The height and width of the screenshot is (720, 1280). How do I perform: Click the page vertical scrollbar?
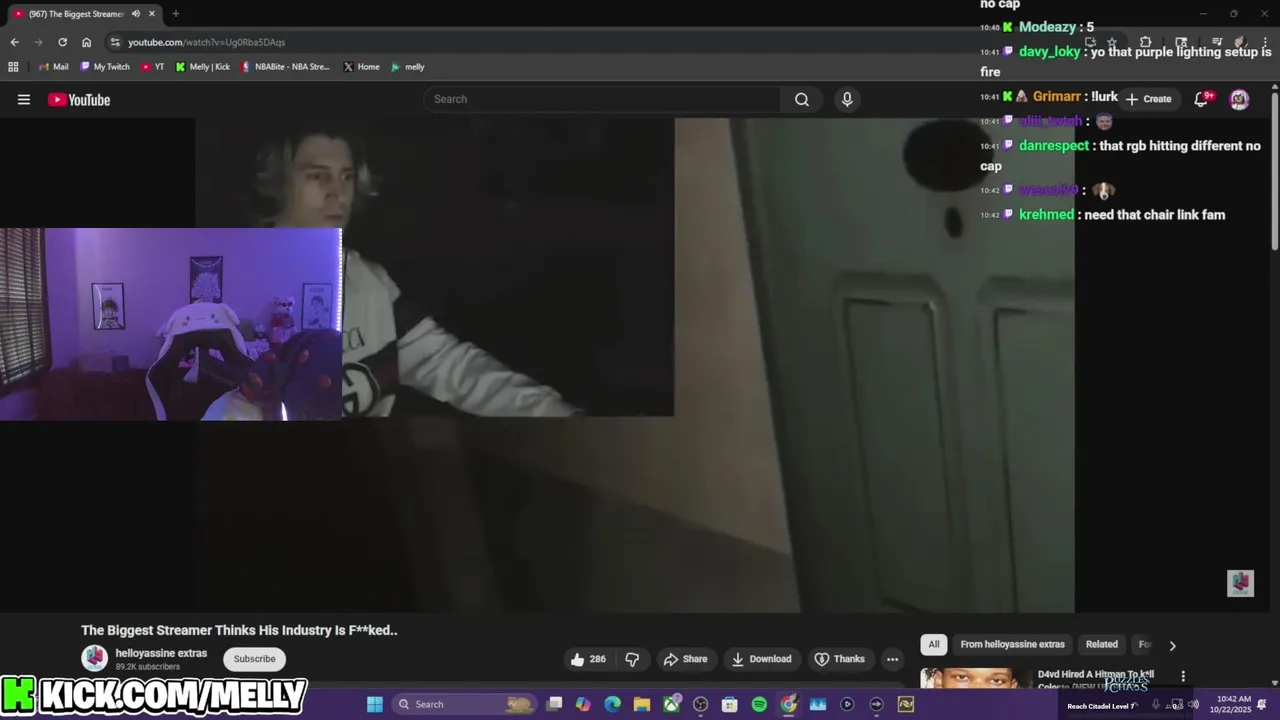pyautogui.click(x=1275, y=170)
